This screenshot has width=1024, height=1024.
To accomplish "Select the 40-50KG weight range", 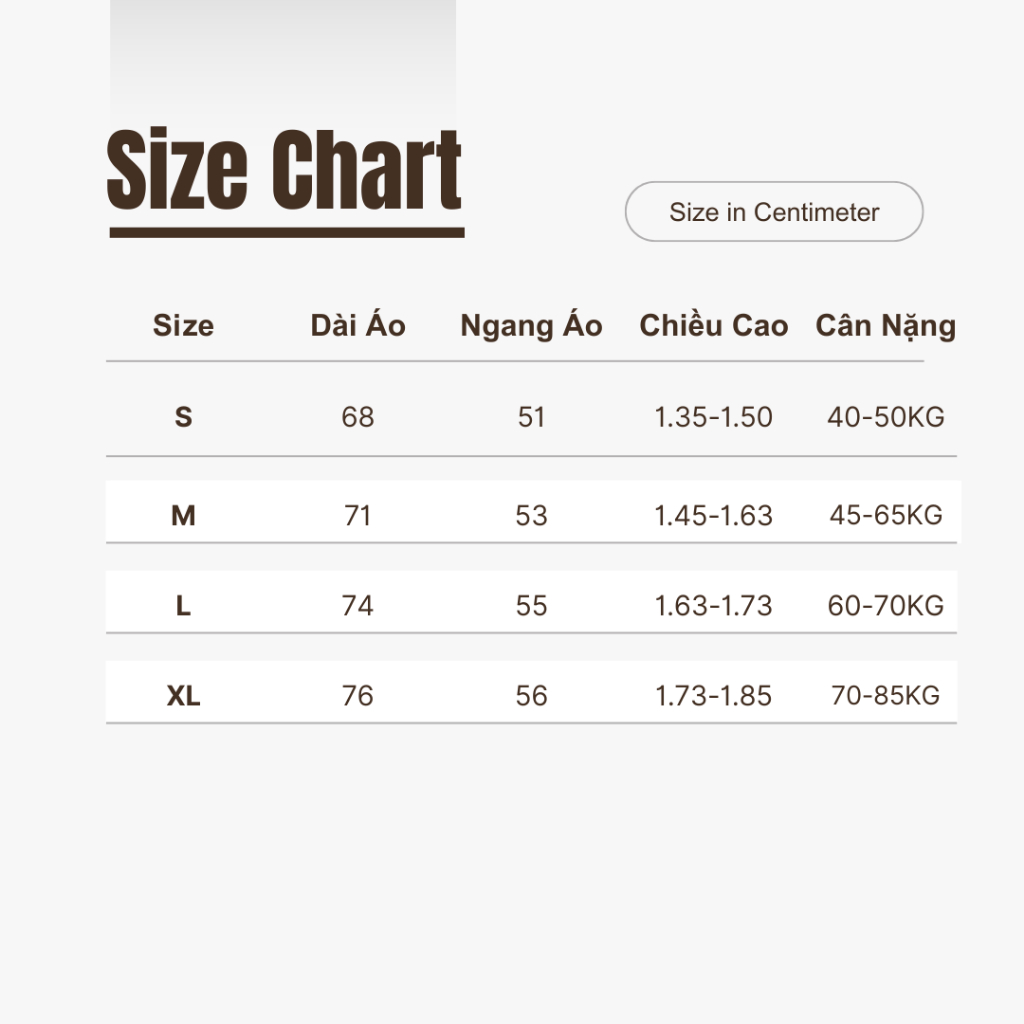I will [885, 417].
